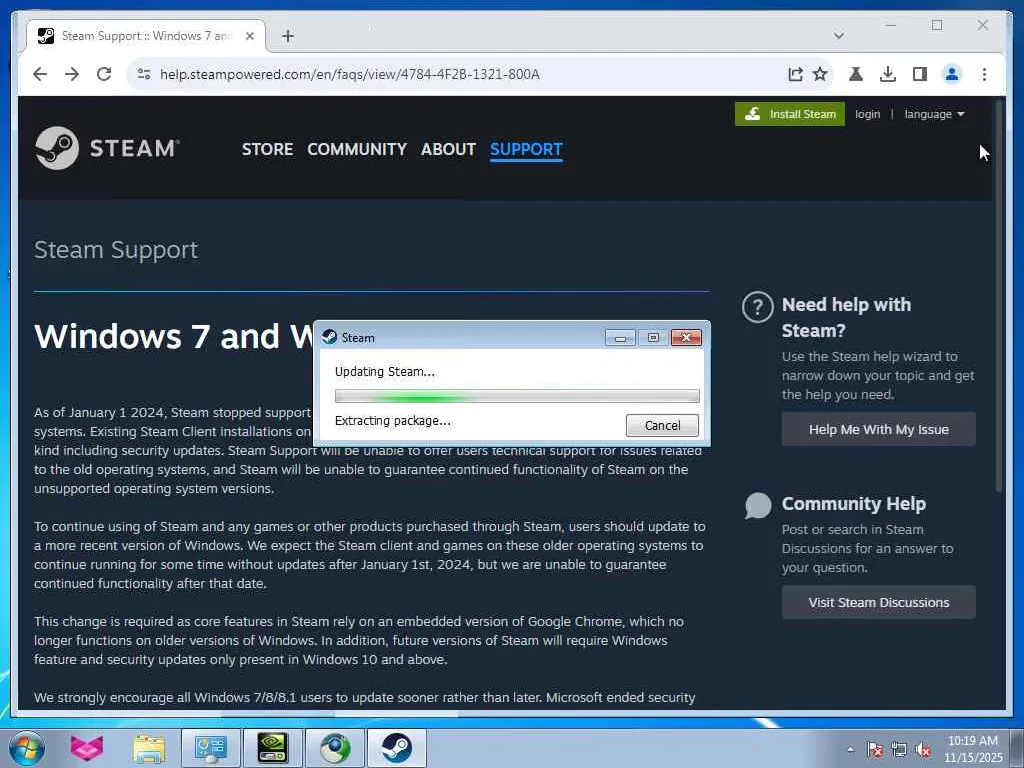The height and width of the screenshot is (768, 1024).
Task: Click the Steam logo in the header
Action: click(106, 148)
